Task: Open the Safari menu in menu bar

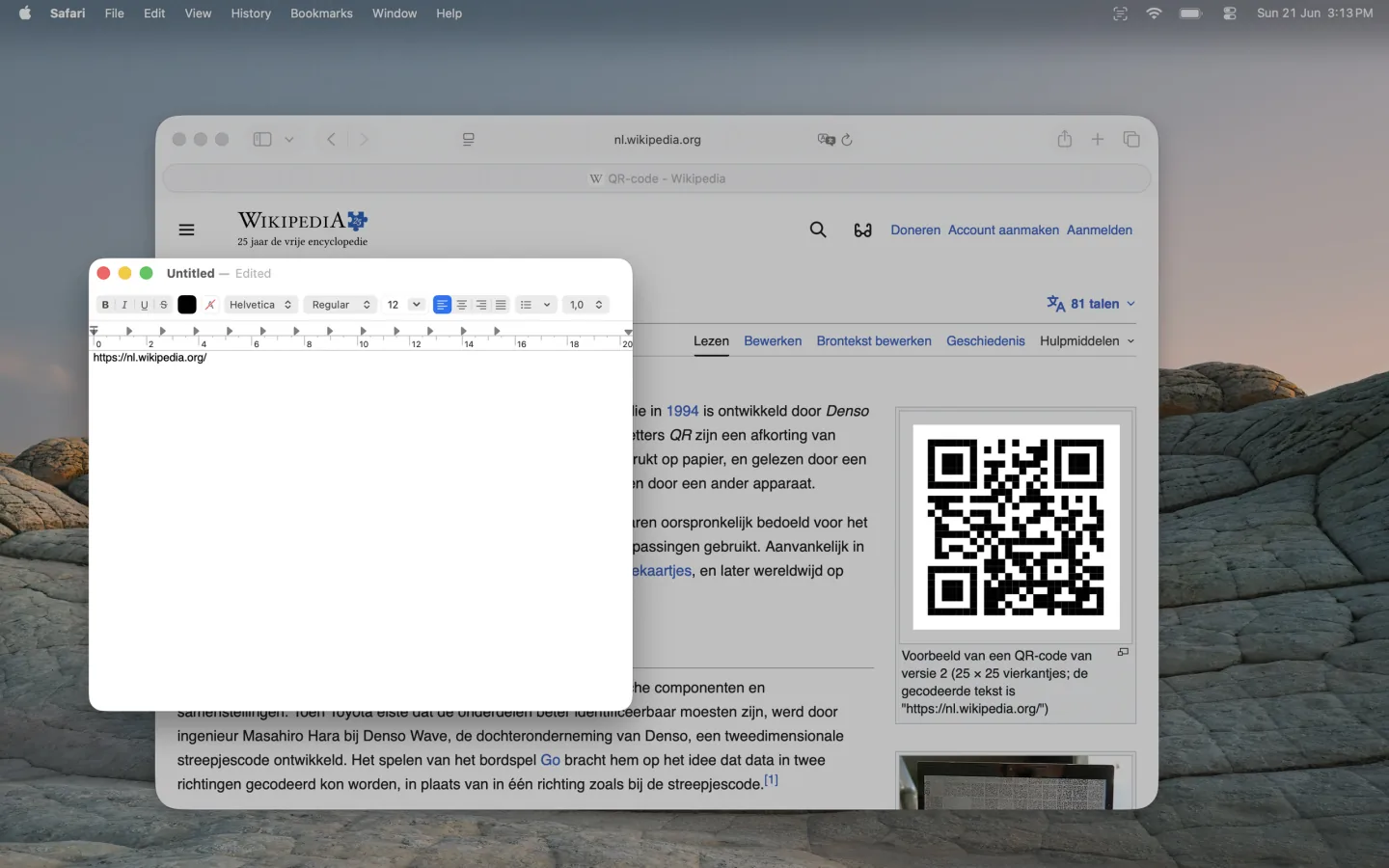Action: pos(68,14)
